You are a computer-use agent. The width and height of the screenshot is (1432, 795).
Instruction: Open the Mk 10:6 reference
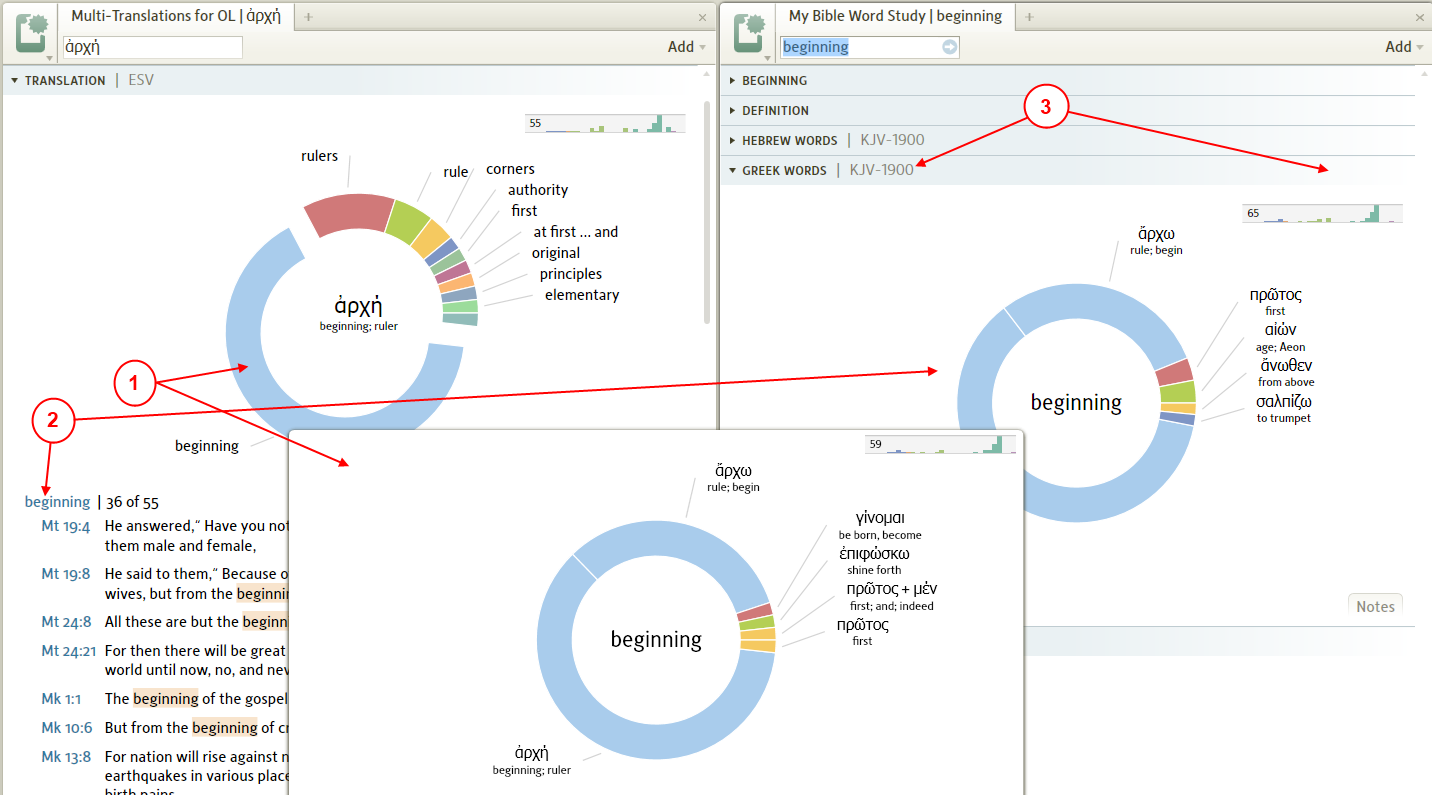[65, 728]
